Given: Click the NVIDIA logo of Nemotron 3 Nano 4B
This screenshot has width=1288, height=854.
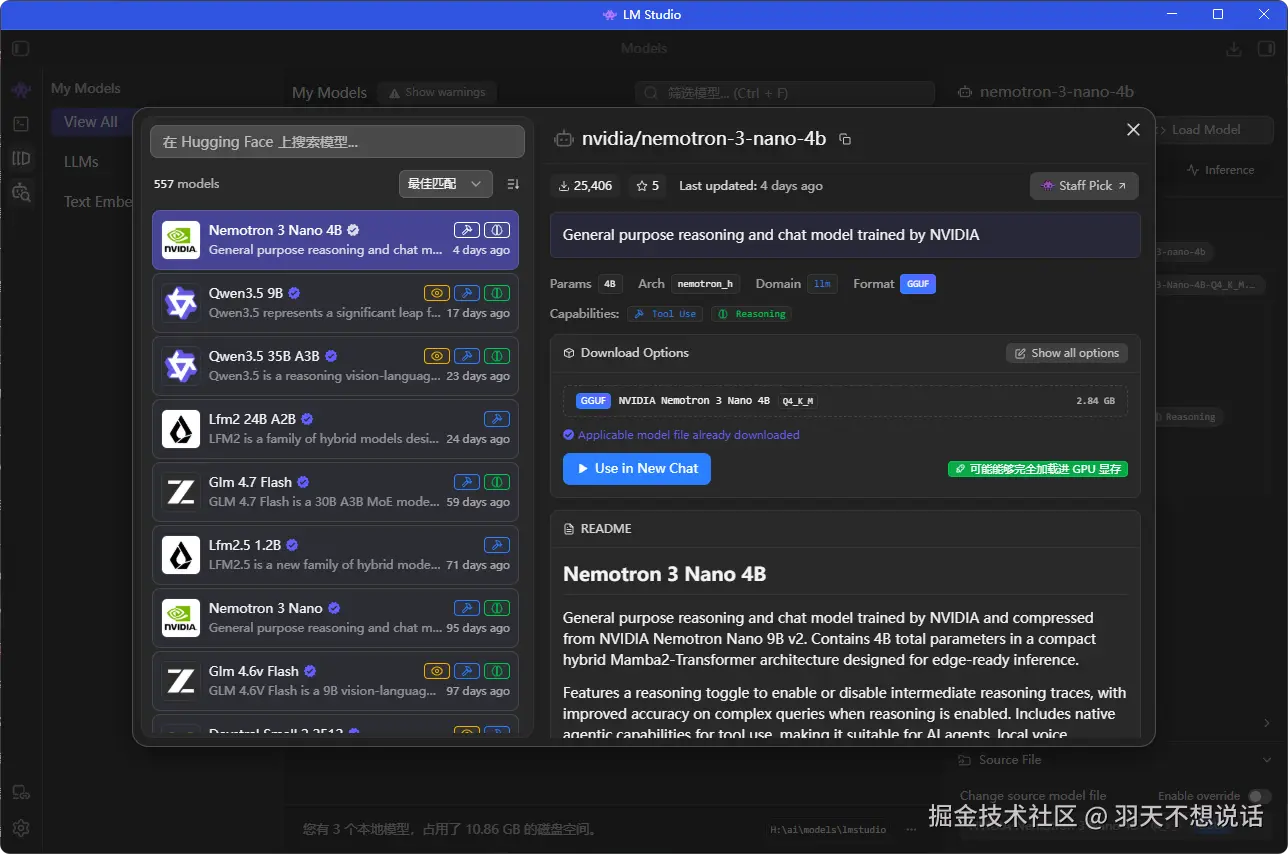Looking at the screenshot, I should [181, 240].
